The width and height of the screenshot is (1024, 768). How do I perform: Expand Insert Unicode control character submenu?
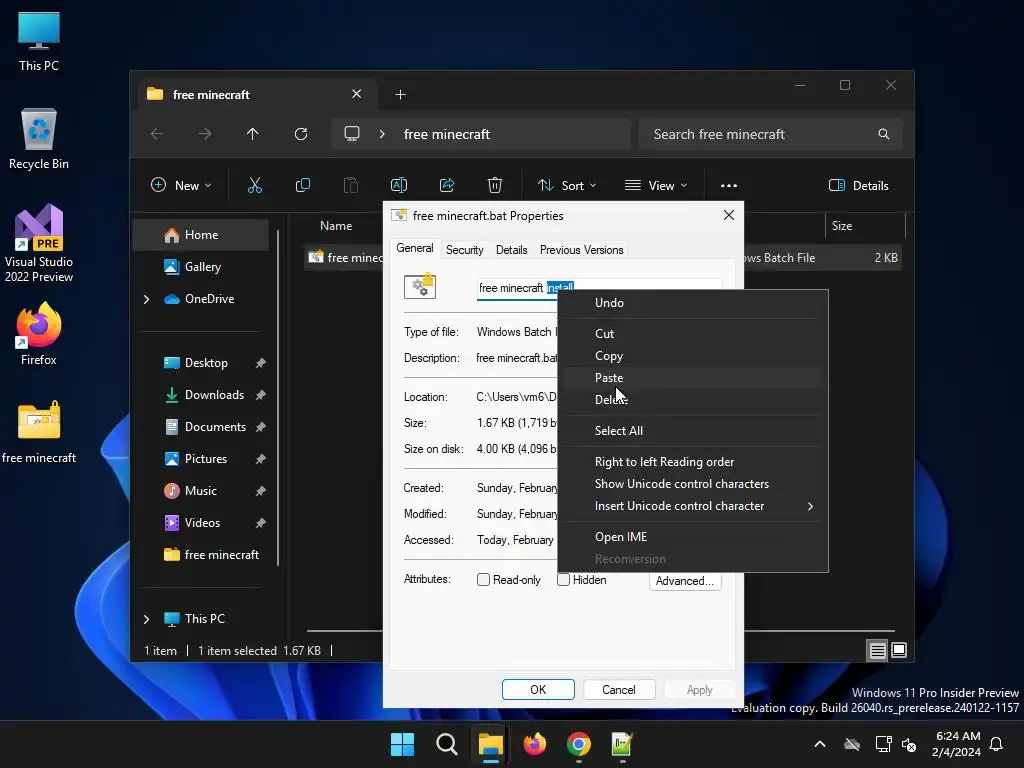coord(692,506)
